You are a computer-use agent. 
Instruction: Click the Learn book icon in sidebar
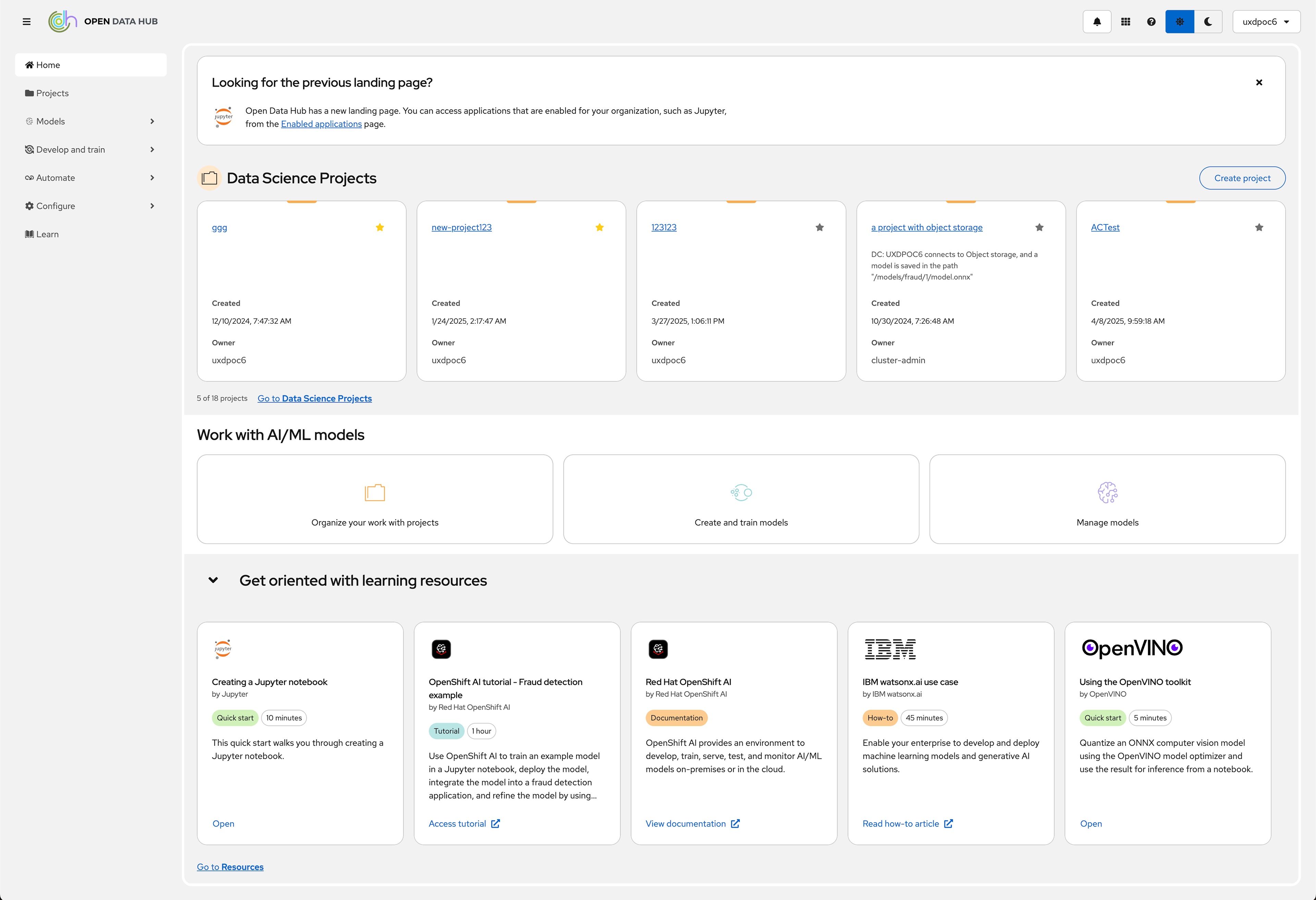pyautogui.click(x=29, y=234)
